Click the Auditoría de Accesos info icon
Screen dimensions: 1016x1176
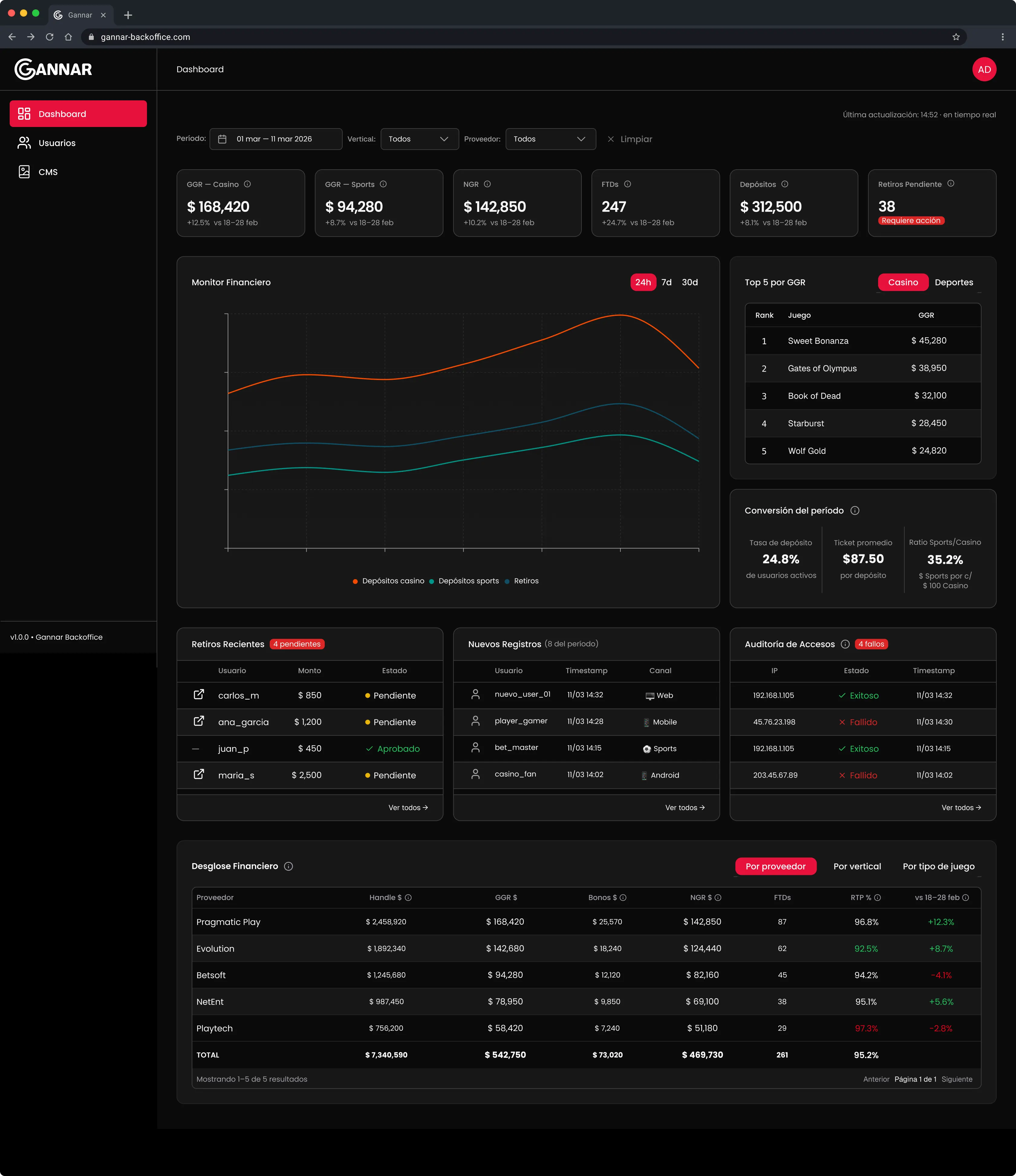pos(845,644)
